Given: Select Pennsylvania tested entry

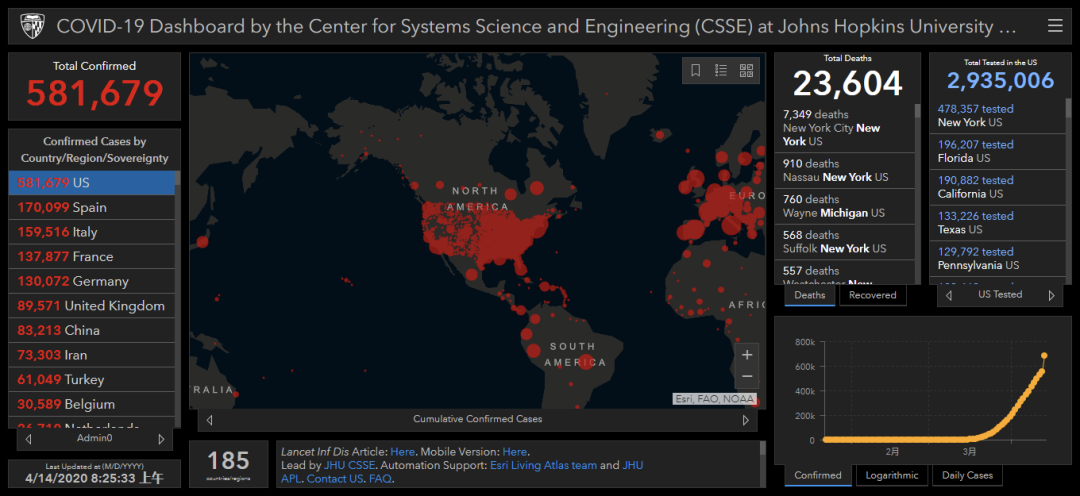Looking at the screenshot, I should tap(999, 258).
